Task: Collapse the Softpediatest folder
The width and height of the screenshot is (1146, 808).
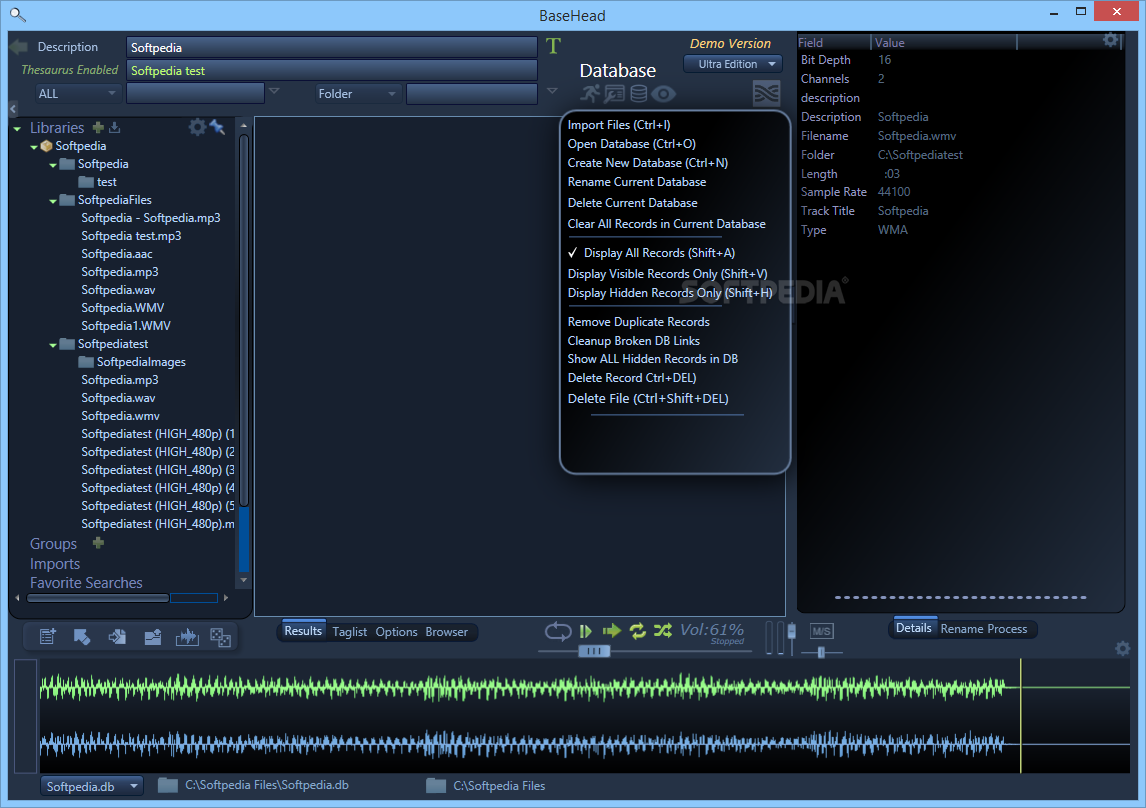Action: [53, 345]
